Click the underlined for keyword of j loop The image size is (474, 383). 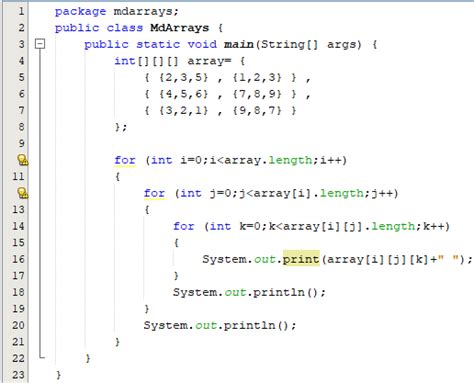click(x=154, y=193)
